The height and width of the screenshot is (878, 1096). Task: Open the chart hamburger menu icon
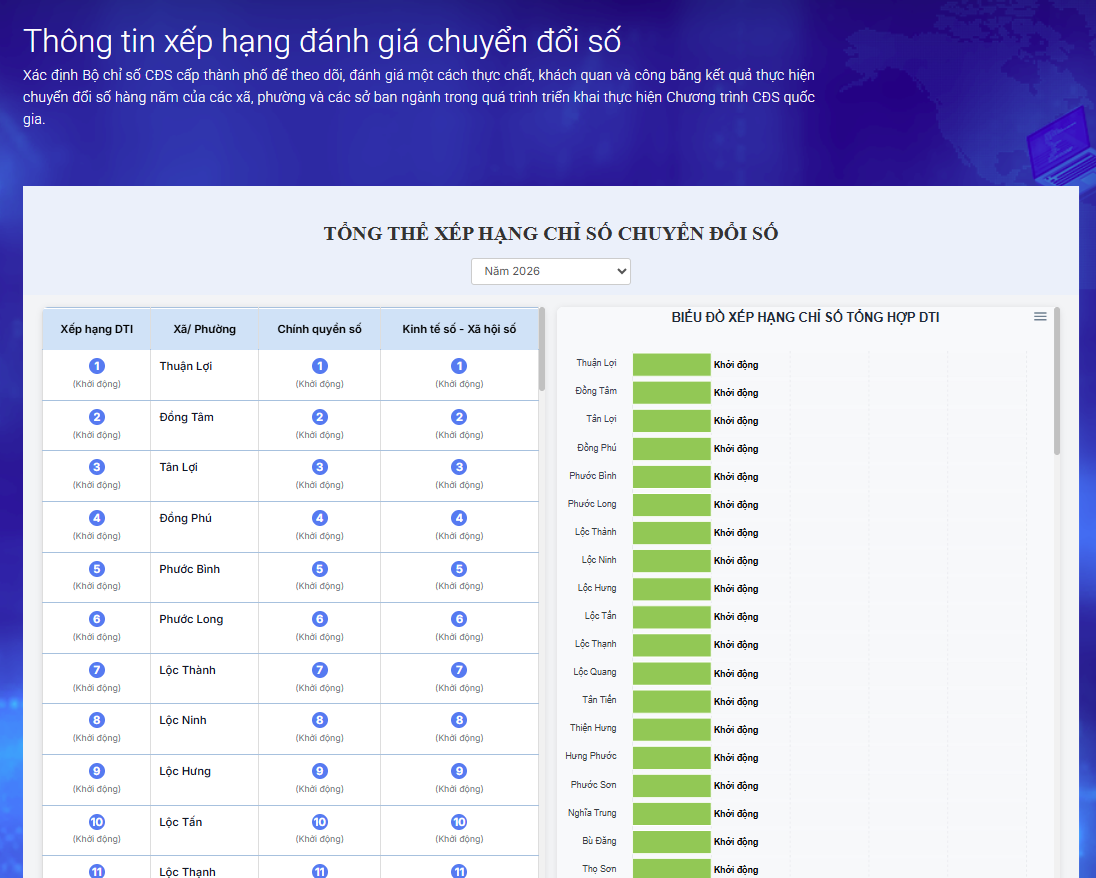(x=1040, y=317)
